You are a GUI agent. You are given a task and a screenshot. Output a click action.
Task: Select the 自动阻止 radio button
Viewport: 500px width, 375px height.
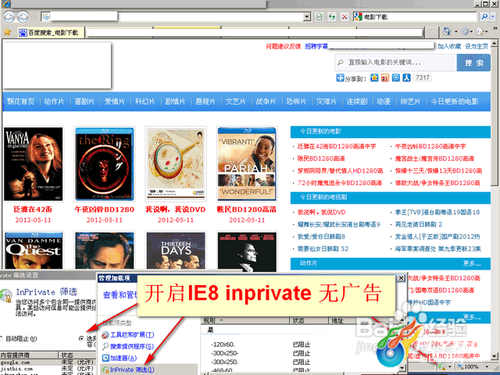pos(1,339)
